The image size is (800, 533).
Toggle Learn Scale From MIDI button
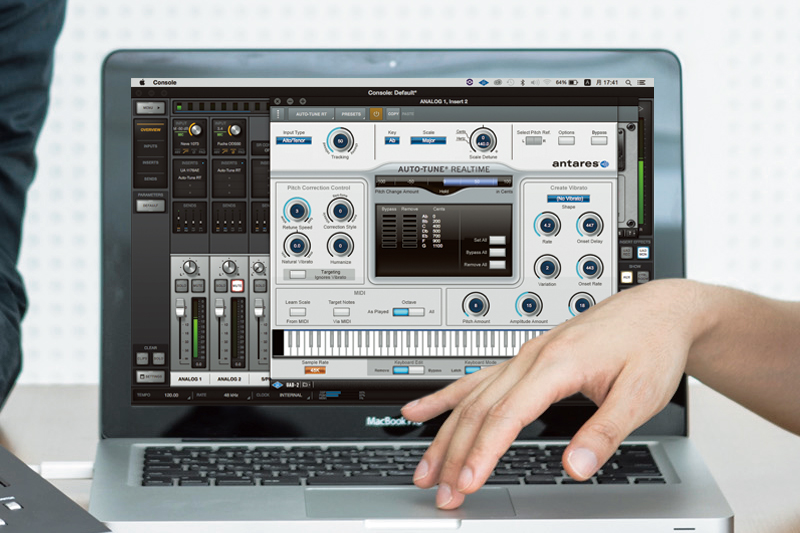tap(297, 312)
